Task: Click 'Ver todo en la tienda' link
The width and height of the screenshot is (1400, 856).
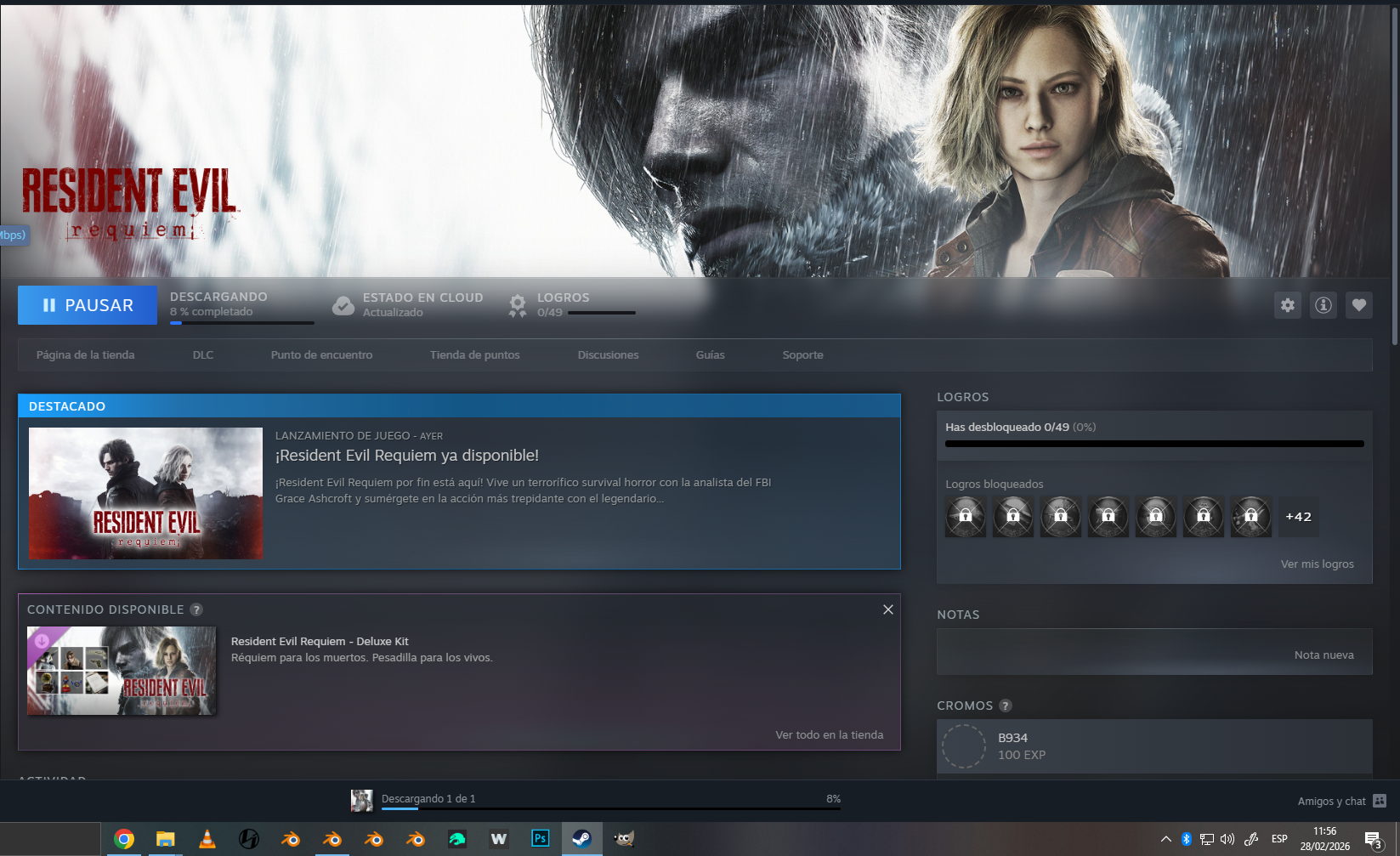Action: [829, 735]
